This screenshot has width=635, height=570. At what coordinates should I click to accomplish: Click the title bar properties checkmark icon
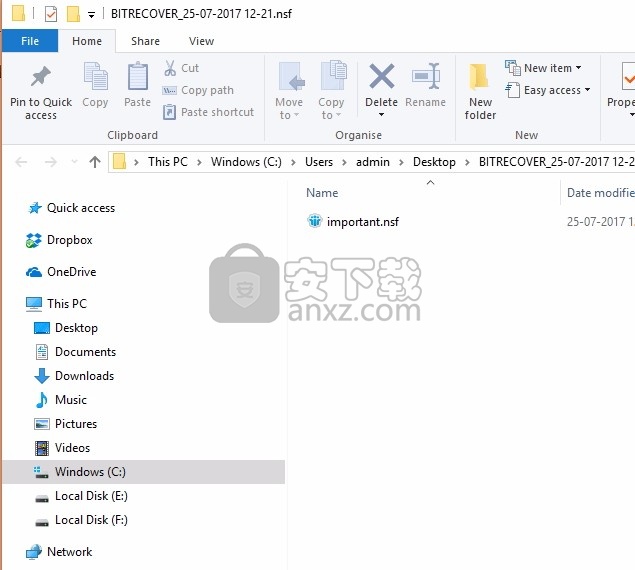(51, 14)
